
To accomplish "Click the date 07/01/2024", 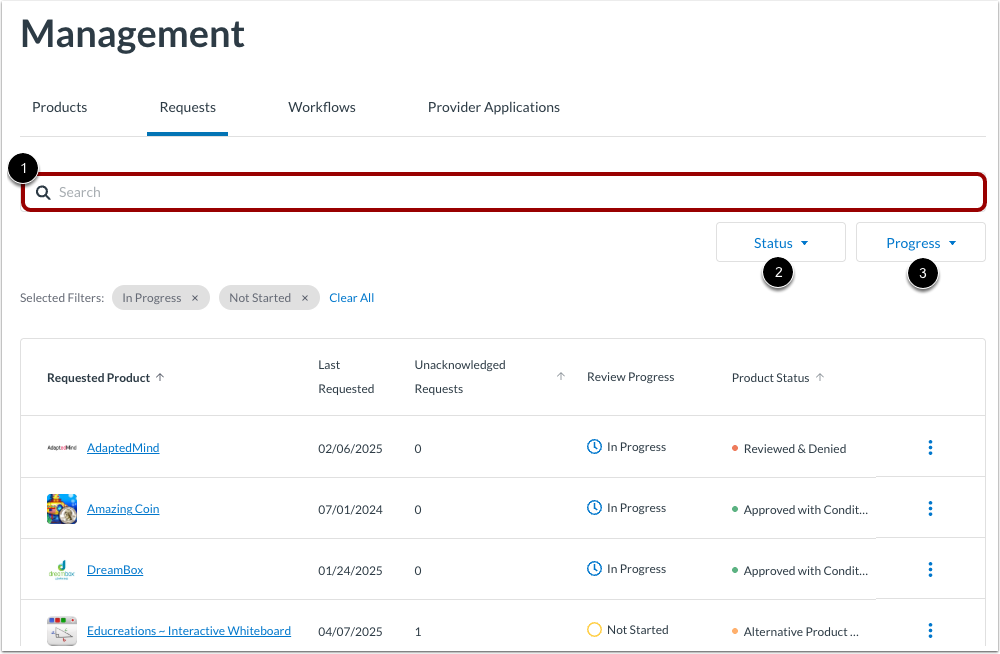I will click(x=350, y=510).
